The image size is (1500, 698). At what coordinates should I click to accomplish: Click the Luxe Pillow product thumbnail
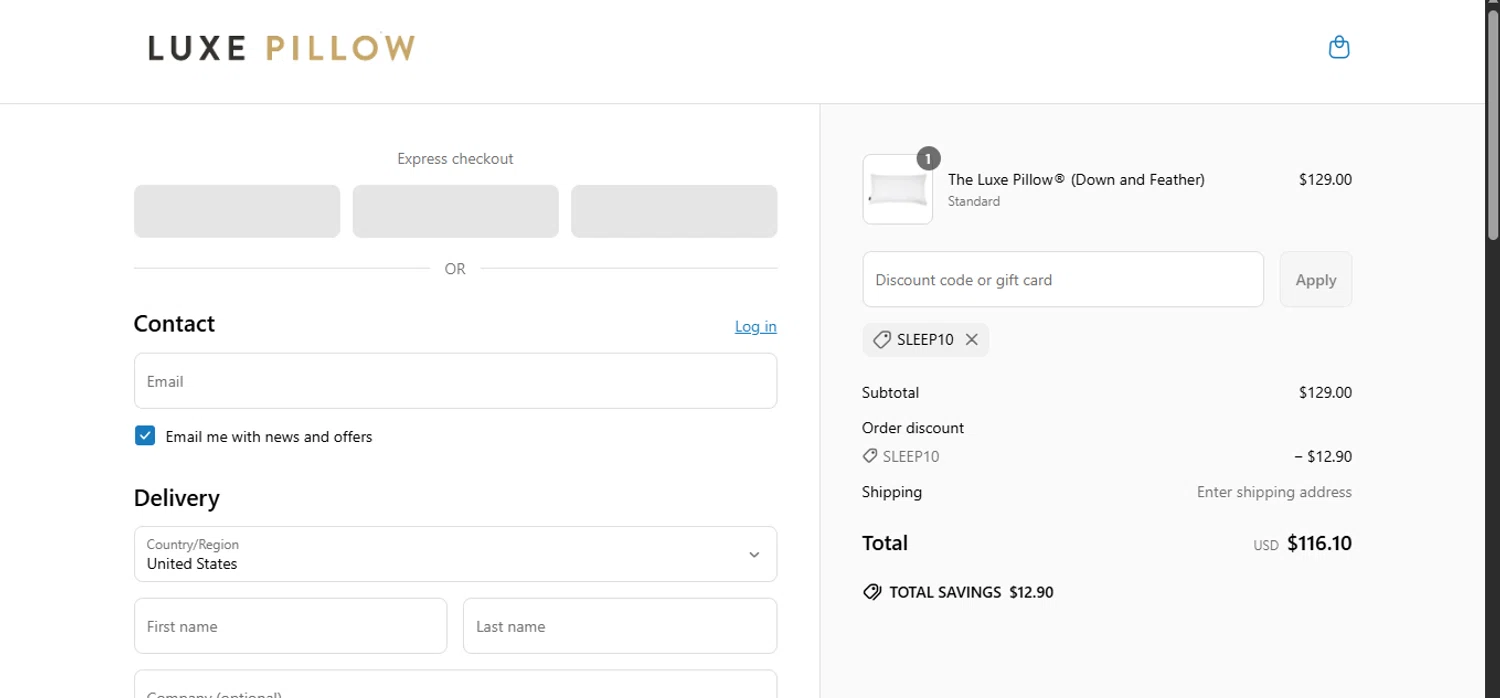click(897, 189)
